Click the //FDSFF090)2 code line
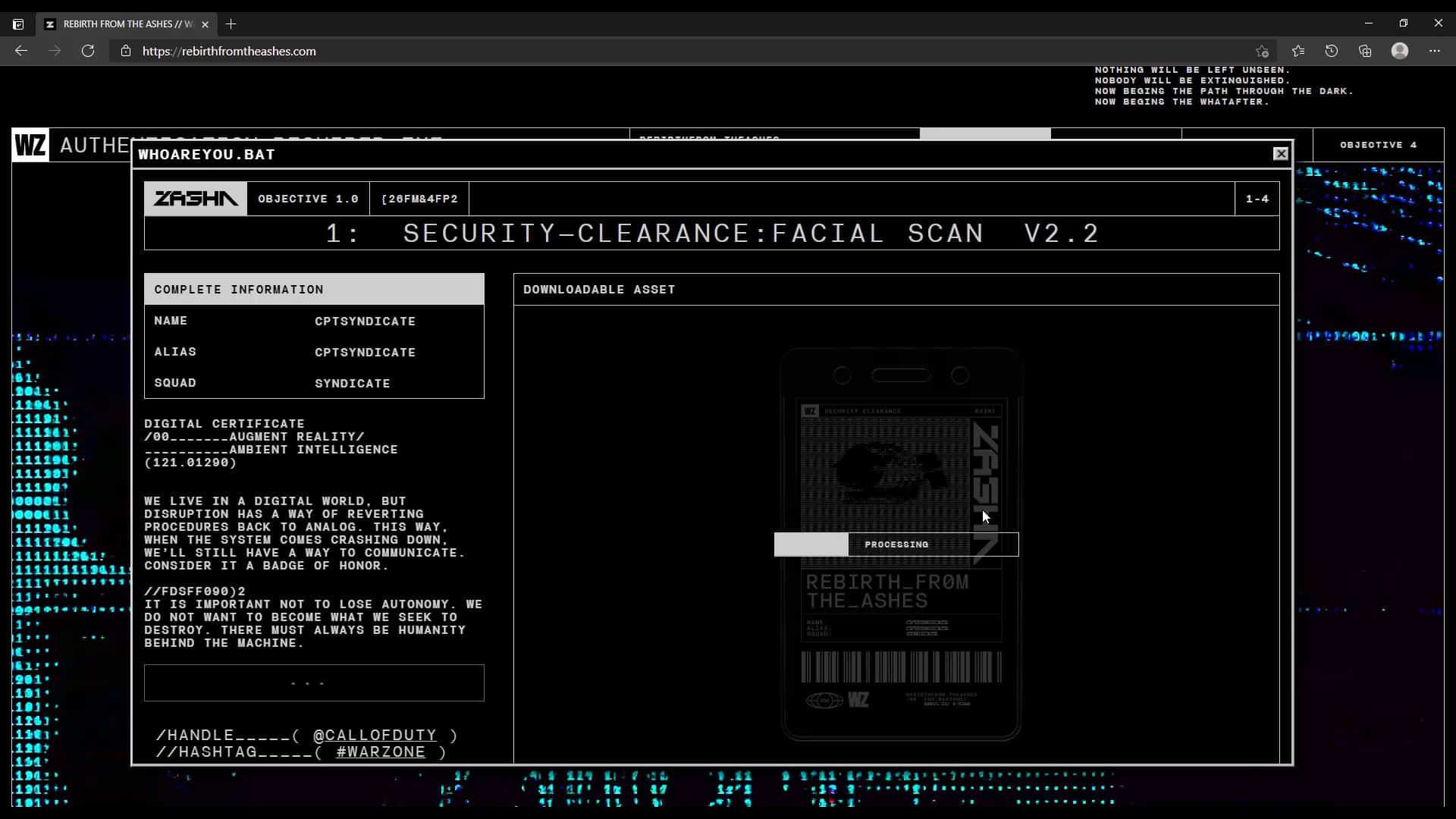The image size is (1456, 819). coord(195,591)
